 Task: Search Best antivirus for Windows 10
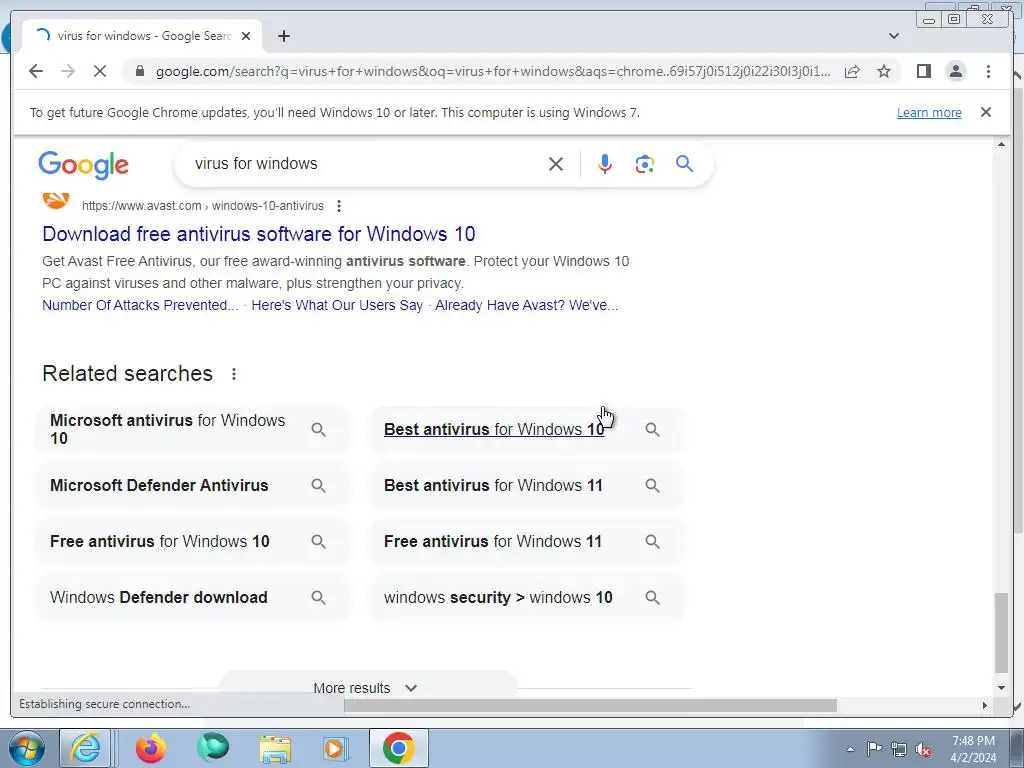[526, 429]
